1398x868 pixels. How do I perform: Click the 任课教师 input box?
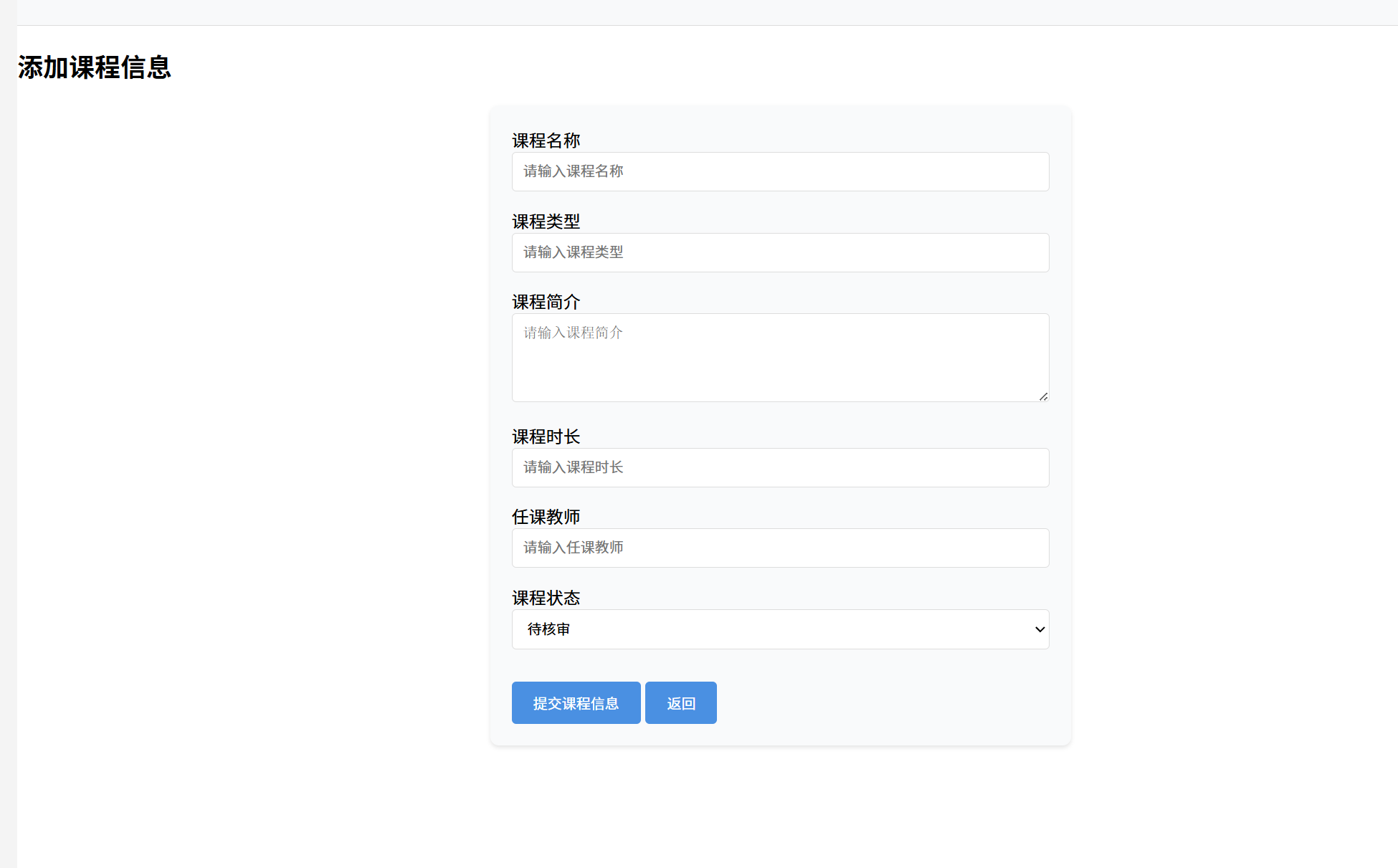(x=780, y=548)
